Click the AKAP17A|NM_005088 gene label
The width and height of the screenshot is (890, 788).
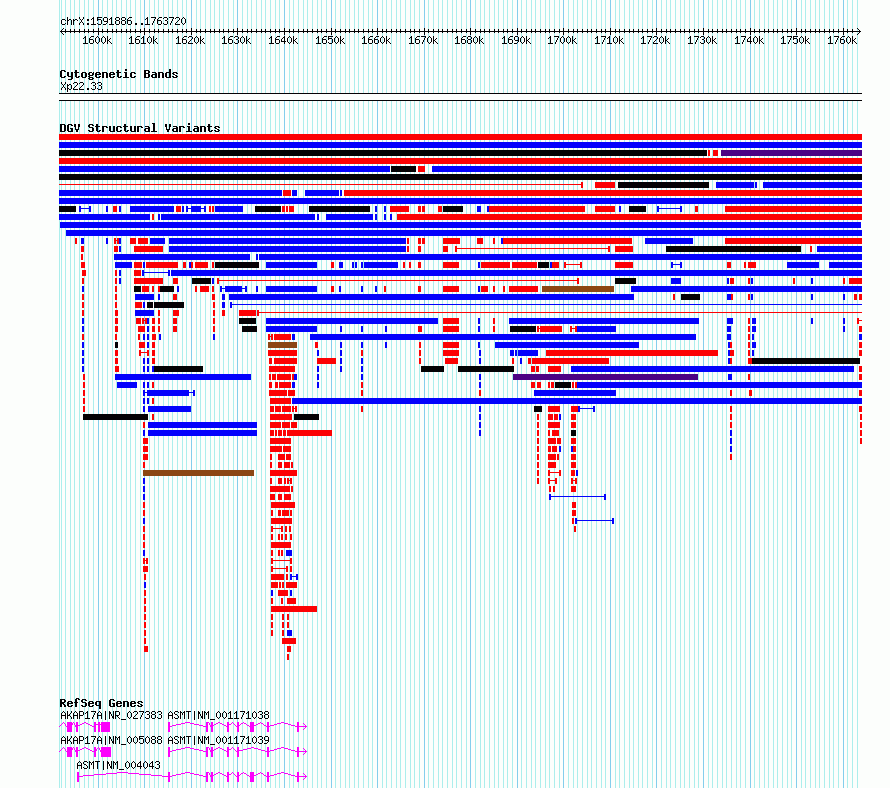click(x=111, y=740)
